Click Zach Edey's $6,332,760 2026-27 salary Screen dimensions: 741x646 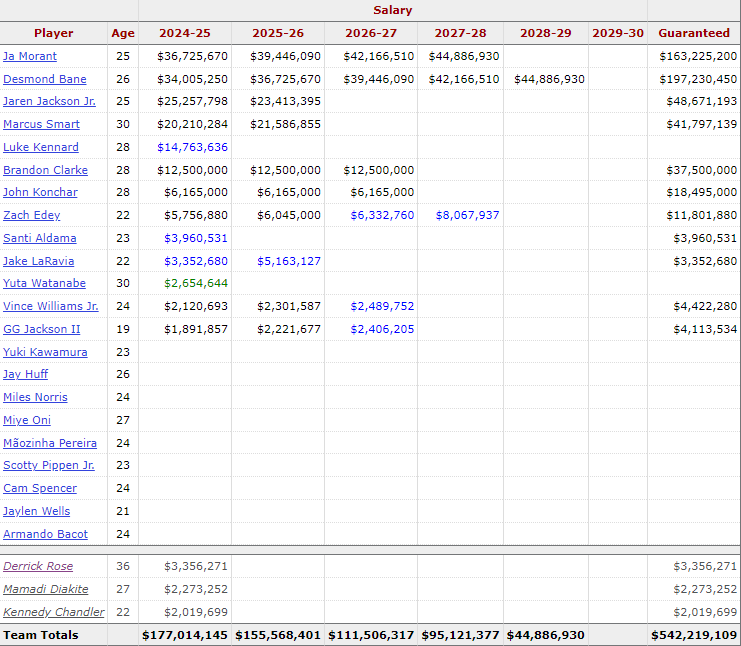[x=382, y=215]
